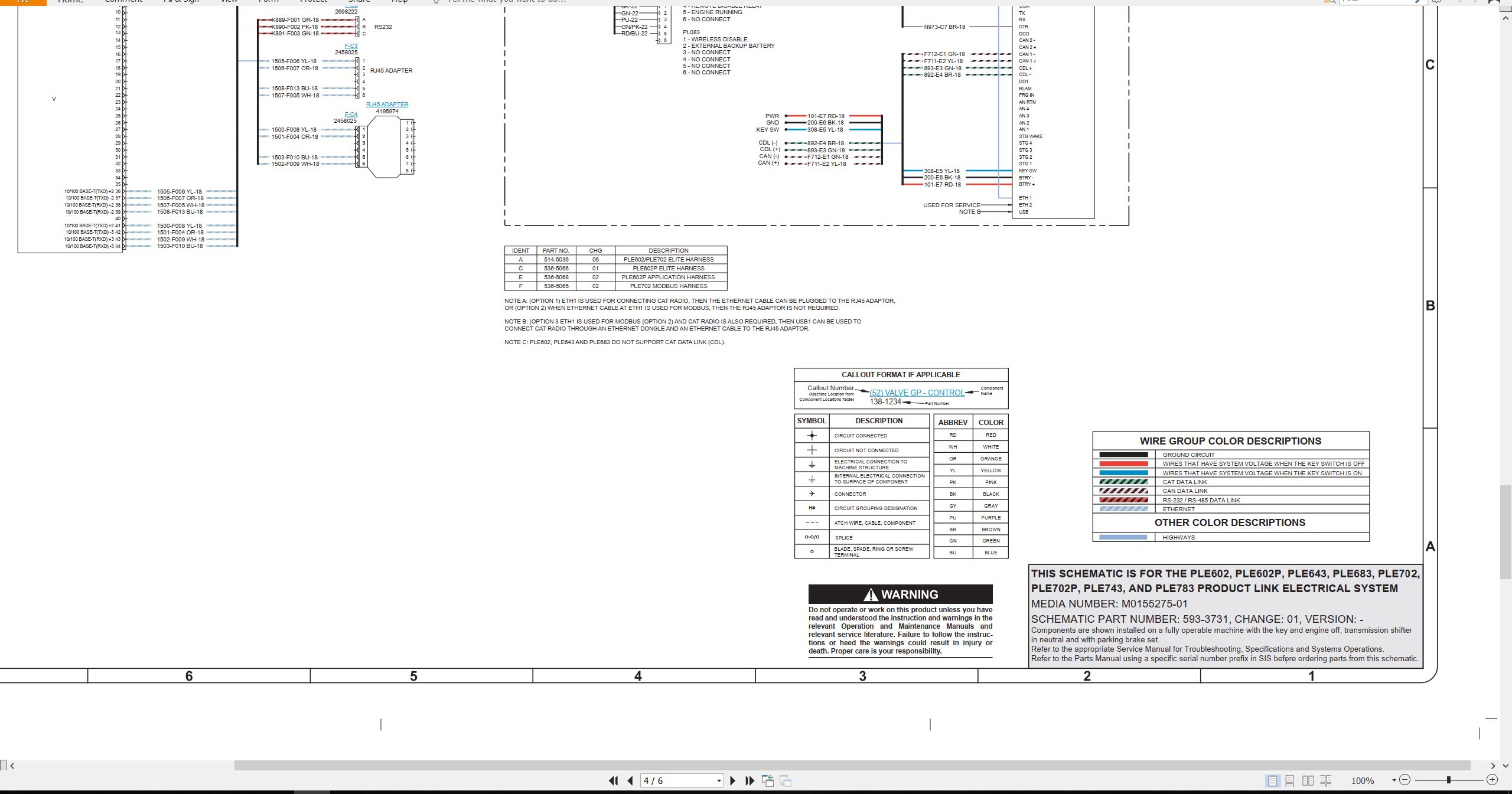Click part number 514-5036 cell
Image resolution: width=1512 pixels, height=794 pixels.
point(556,260)
